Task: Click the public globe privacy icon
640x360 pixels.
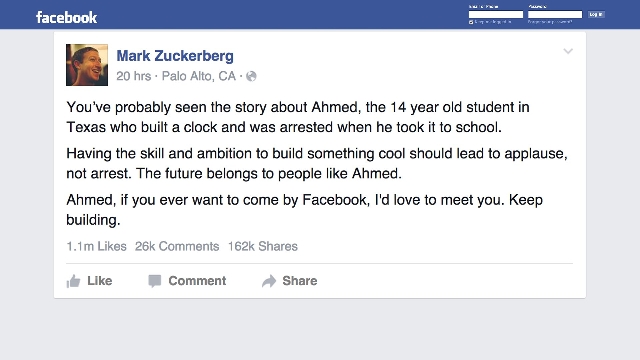Action: [x=251, y=76]
